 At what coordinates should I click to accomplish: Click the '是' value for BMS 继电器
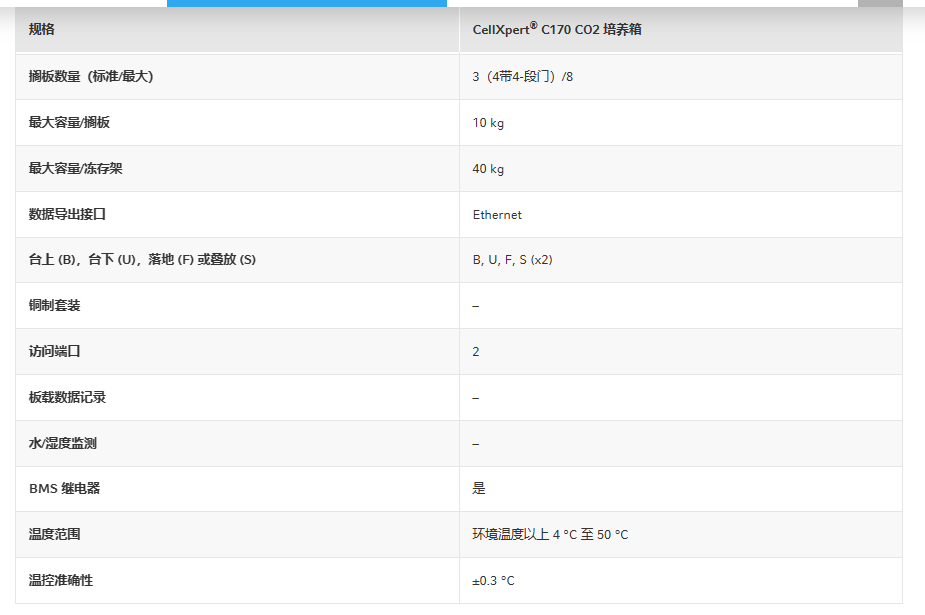click(x=478, y=488)
